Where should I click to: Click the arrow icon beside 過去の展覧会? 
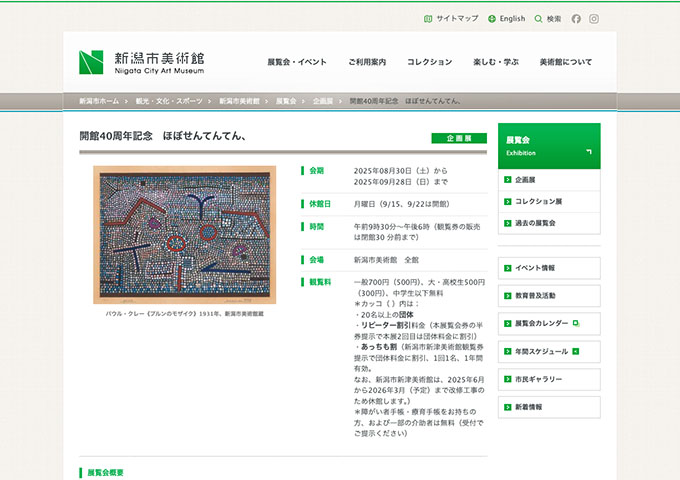pyautogui.click(x=508, y=223)
